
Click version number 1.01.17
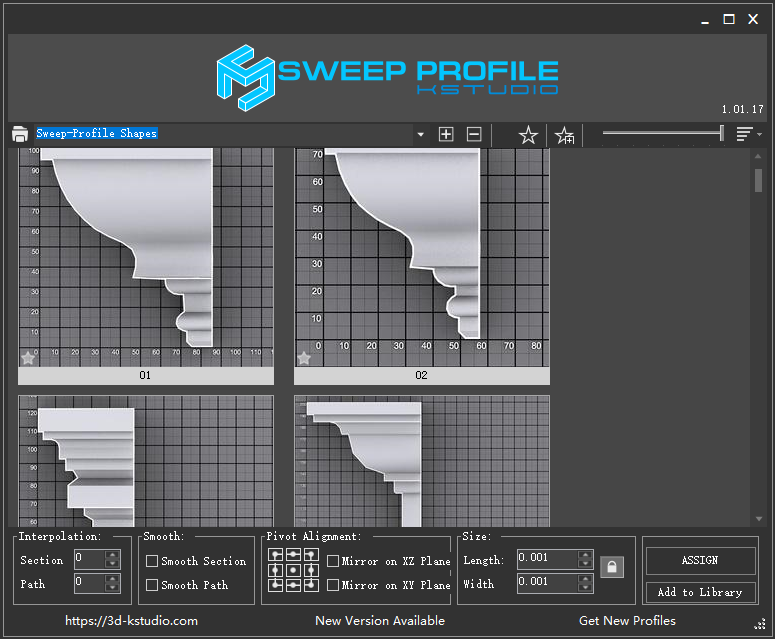tap(742, 109)
